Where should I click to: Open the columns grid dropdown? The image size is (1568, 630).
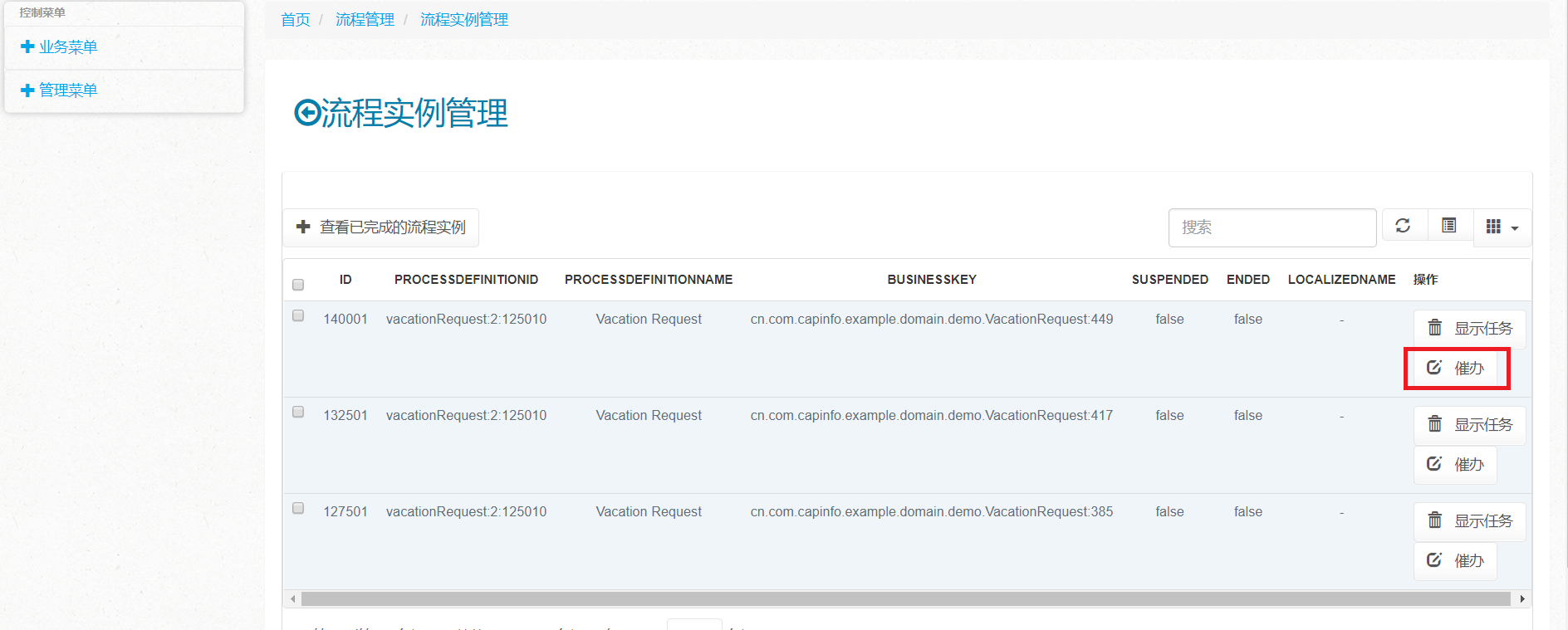tap(1502, 227)
